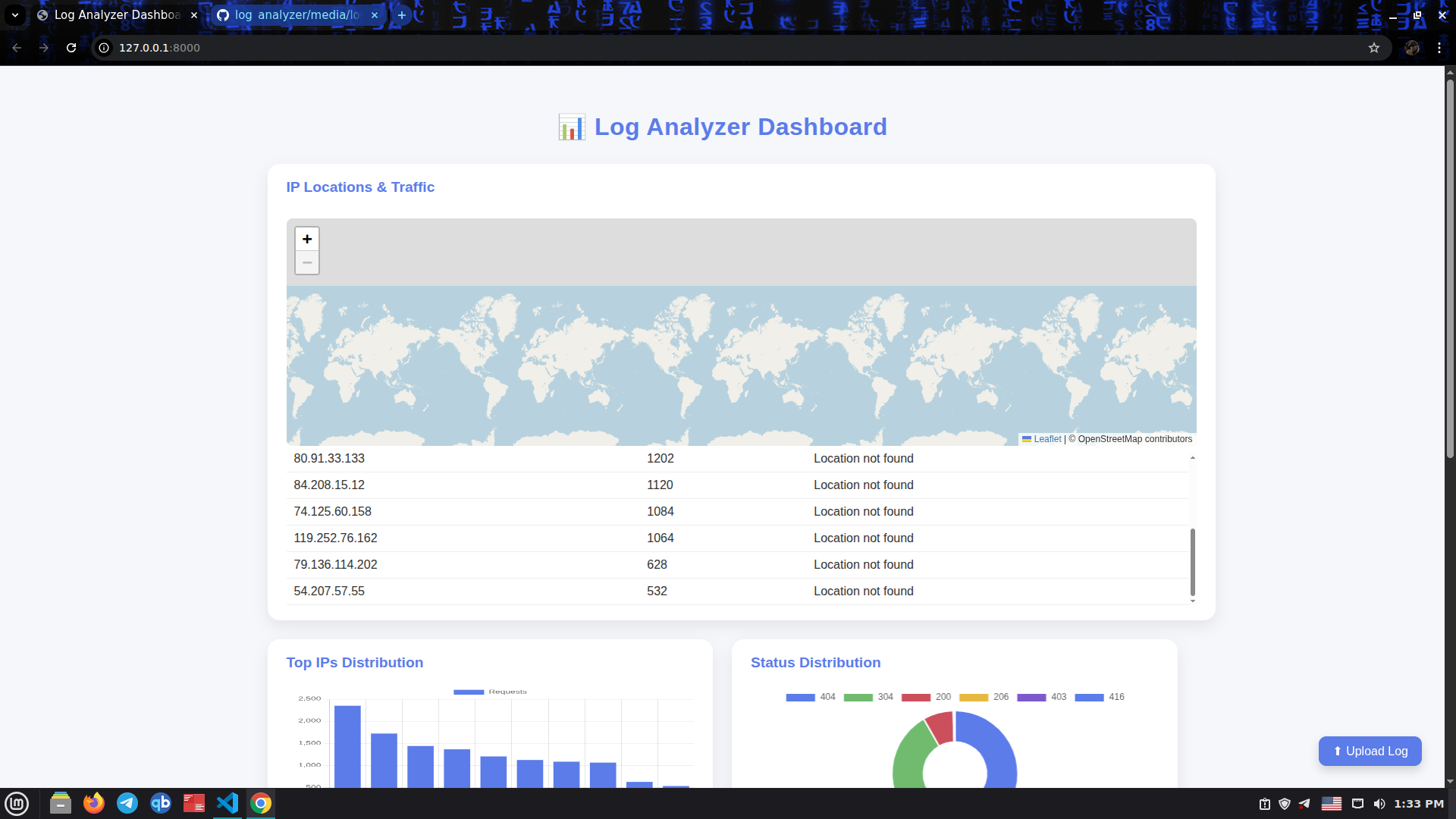Image resolution: width=1456 pixels, height=819 pixels.
Task: Click the Upload Log button
Action: point(1370,751)
